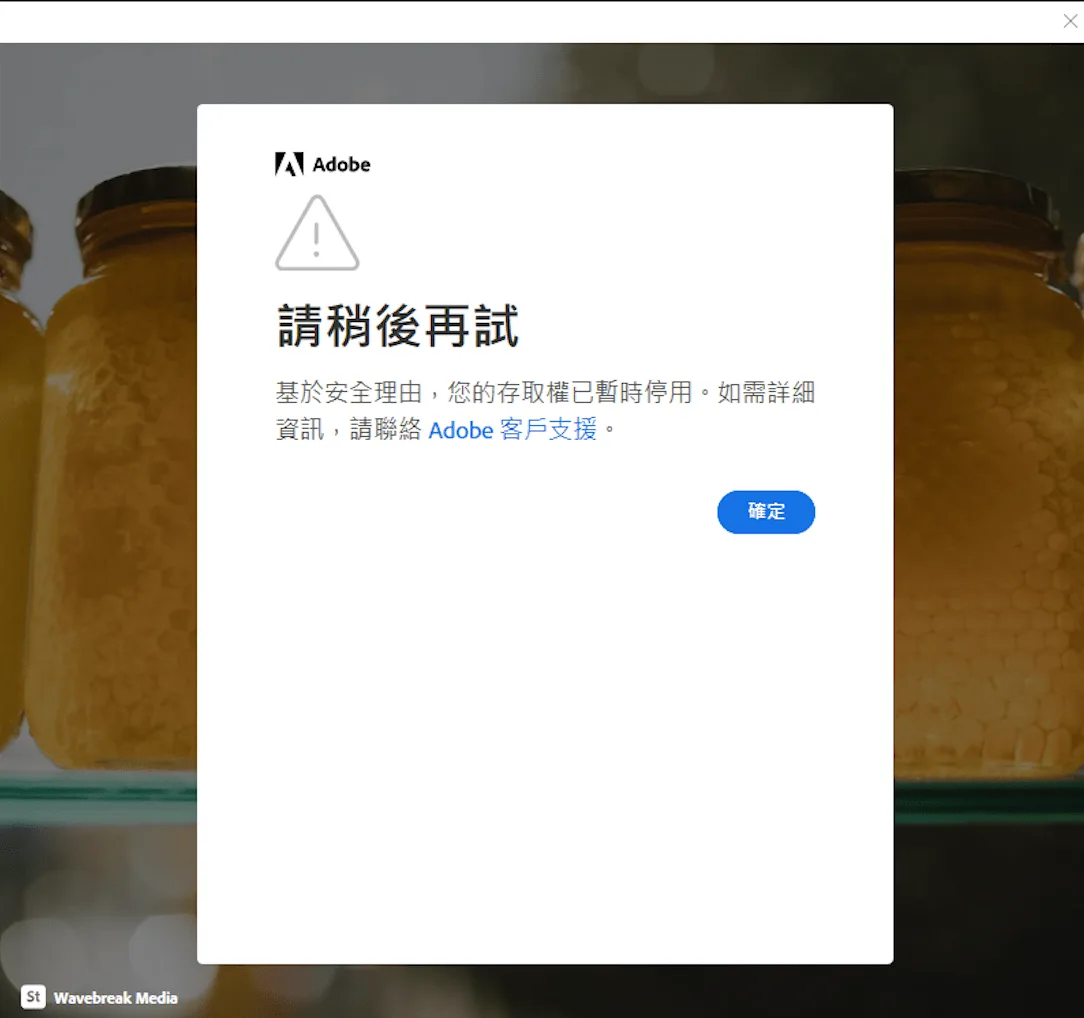Viewport: 1084px width, 1018px height.
Task: Click the 確定 confirm button
Action: [x=765, y=512]
